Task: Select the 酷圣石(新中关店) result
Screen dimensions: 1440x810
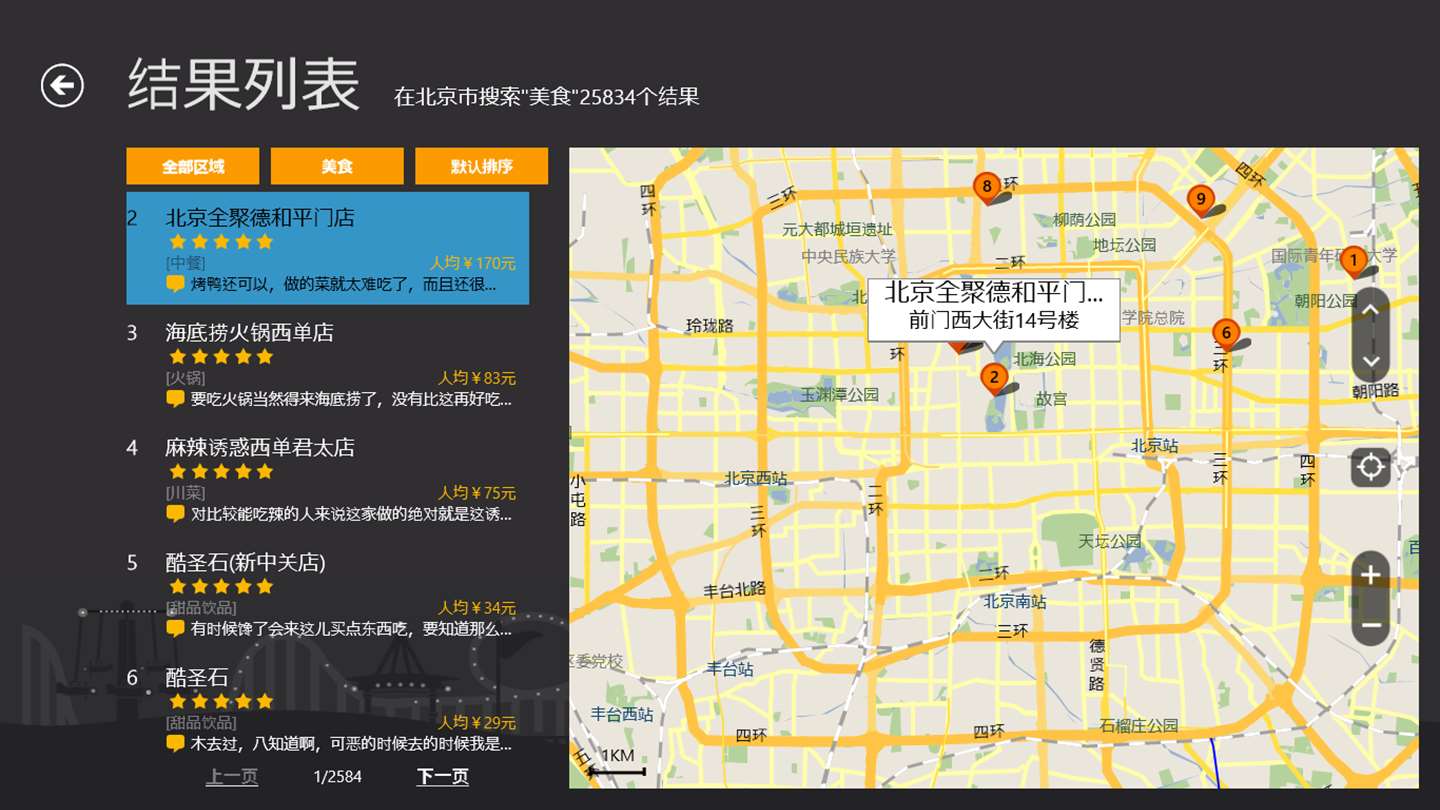Action: 327,594
